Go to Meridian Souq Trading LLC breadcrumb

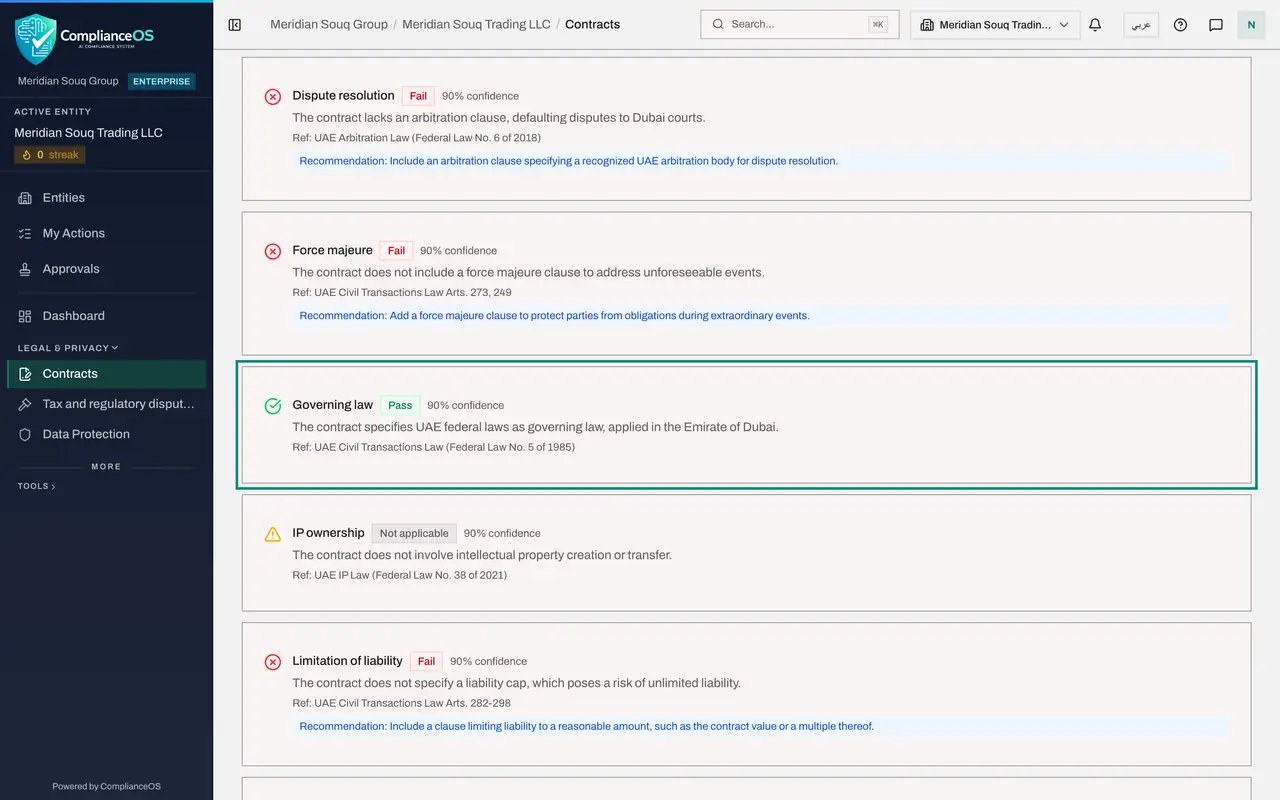click(x=476, y=24)
